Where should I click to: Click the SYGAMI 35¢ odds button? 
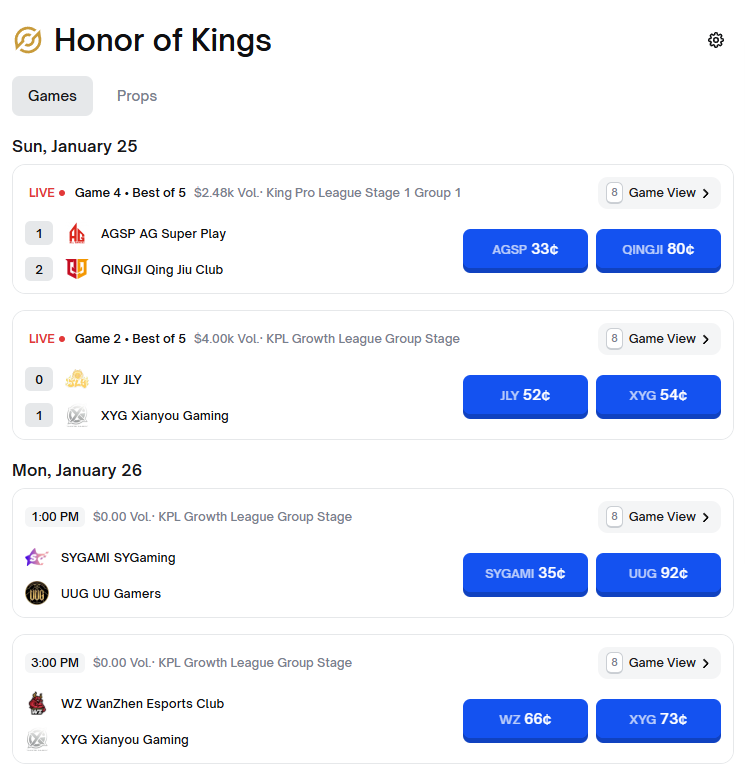point(525,573)
